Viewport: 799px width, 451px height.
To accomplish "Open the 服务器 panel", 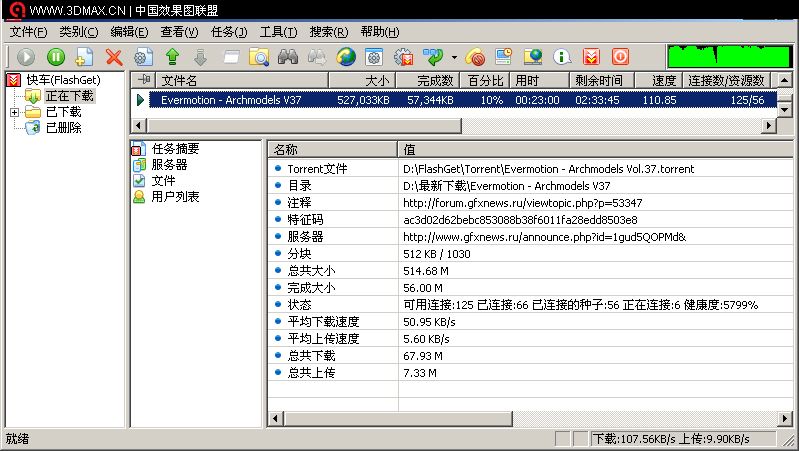I will click(x=169, y=165).
